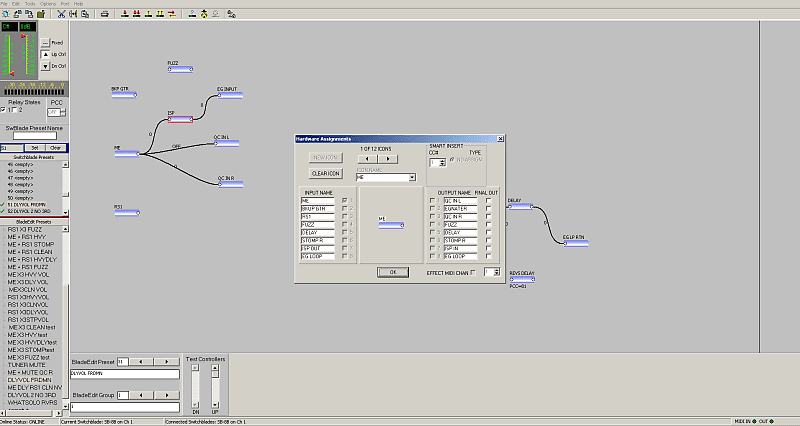Open the Options menu
This screenshot has width=800, height=426.
click(x=47, y=4)
